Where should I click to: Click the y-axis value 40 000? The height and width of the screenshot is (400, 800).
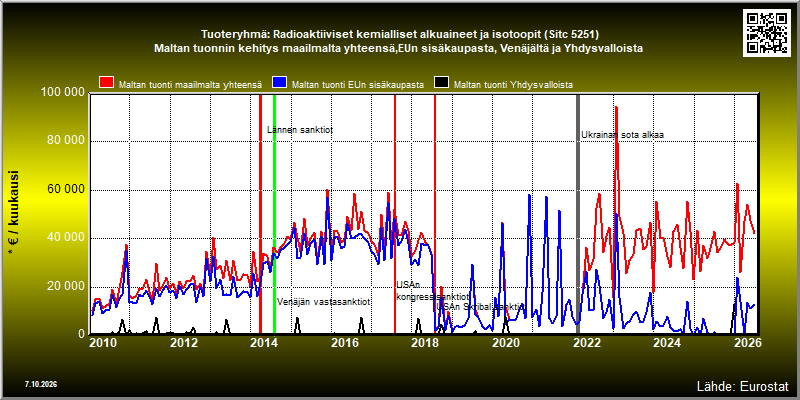click(x=64, y=238)
